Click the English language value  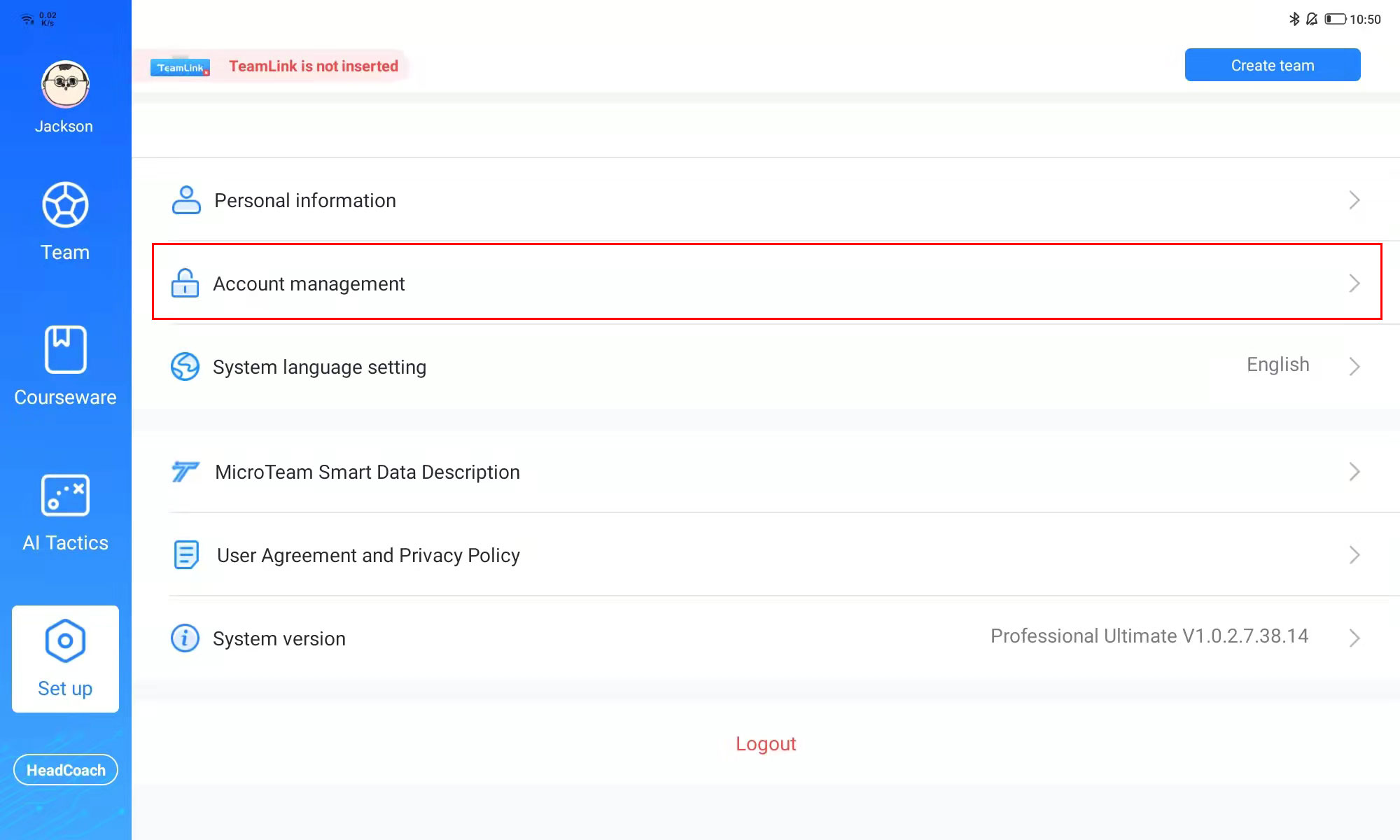tap(1278, 365)
